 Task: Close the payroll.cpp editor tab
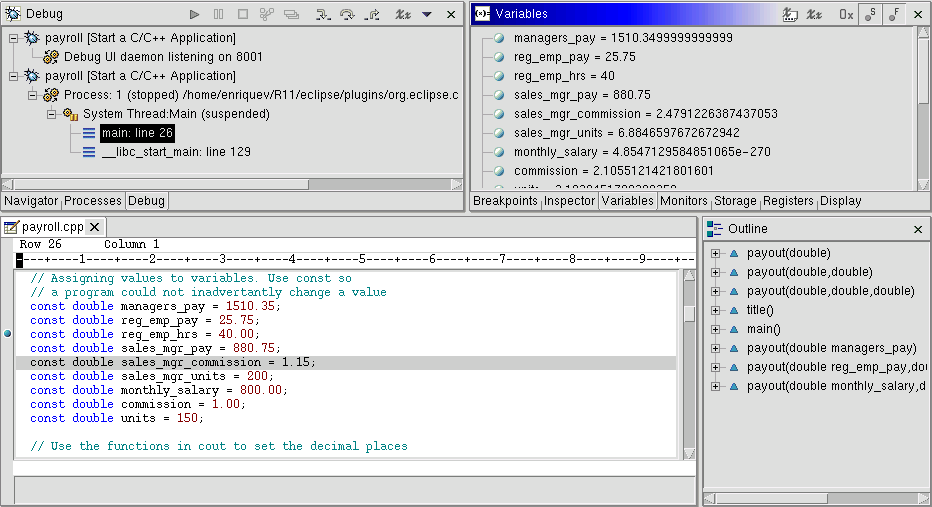click(94, 227)
